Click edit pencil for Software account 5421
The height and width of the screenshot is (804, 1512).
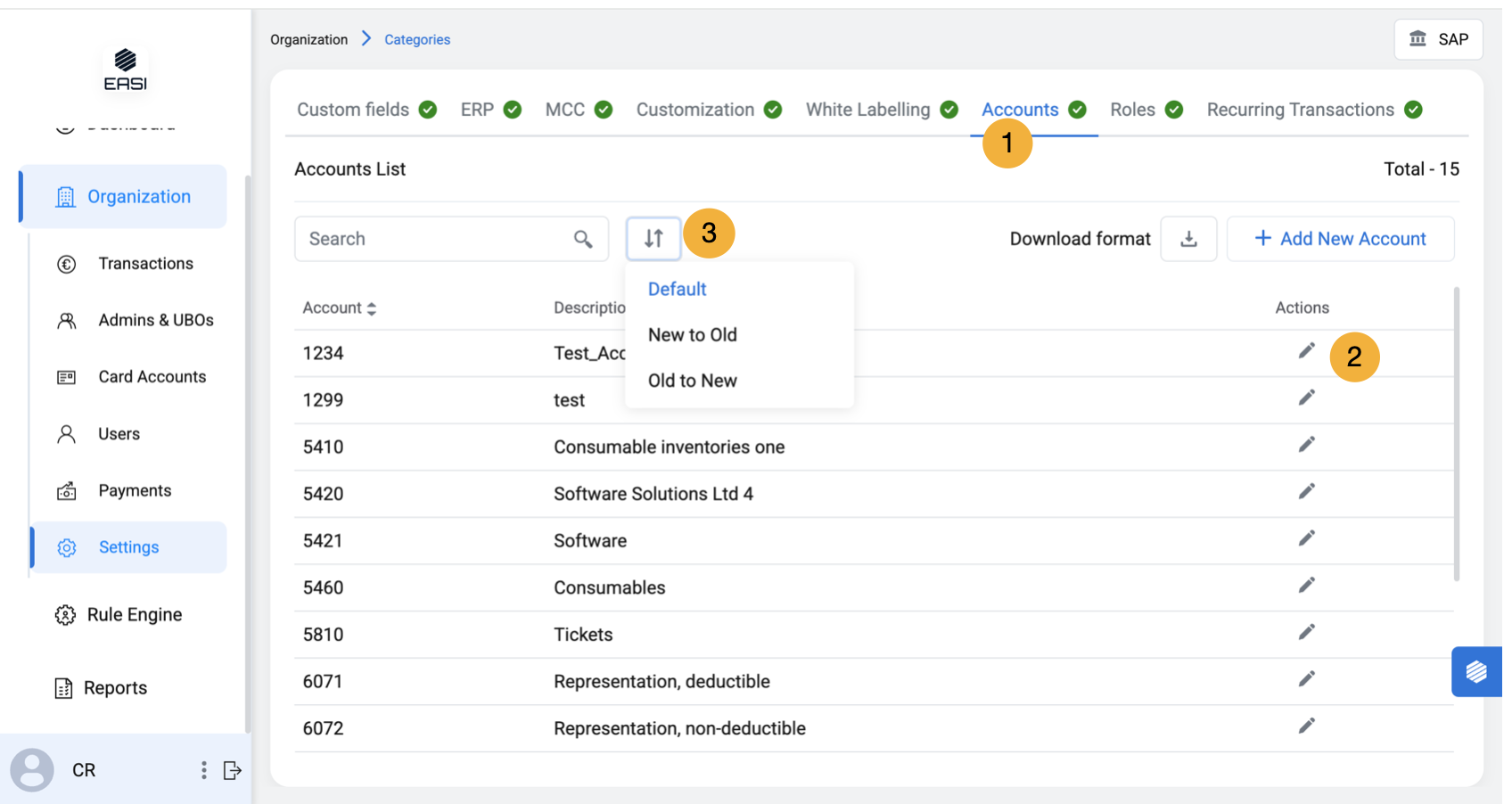1306,538
